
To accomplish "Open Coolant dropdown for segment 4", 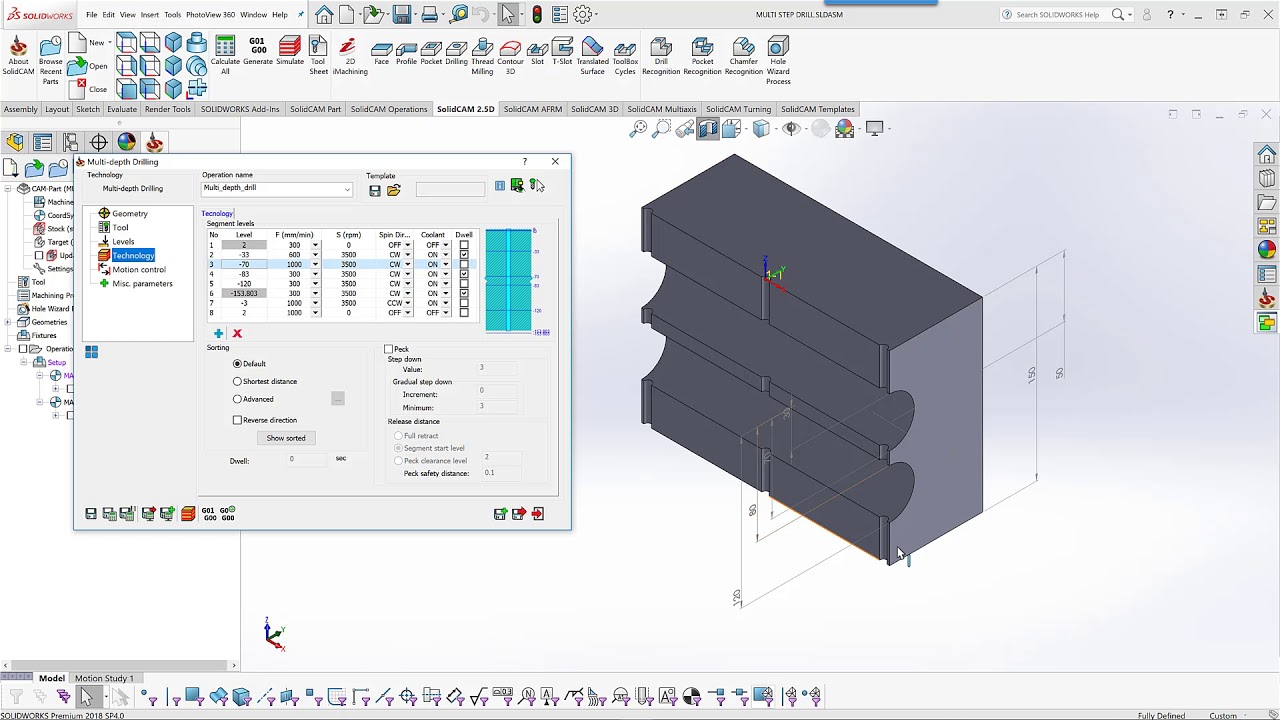I will 445,274.
